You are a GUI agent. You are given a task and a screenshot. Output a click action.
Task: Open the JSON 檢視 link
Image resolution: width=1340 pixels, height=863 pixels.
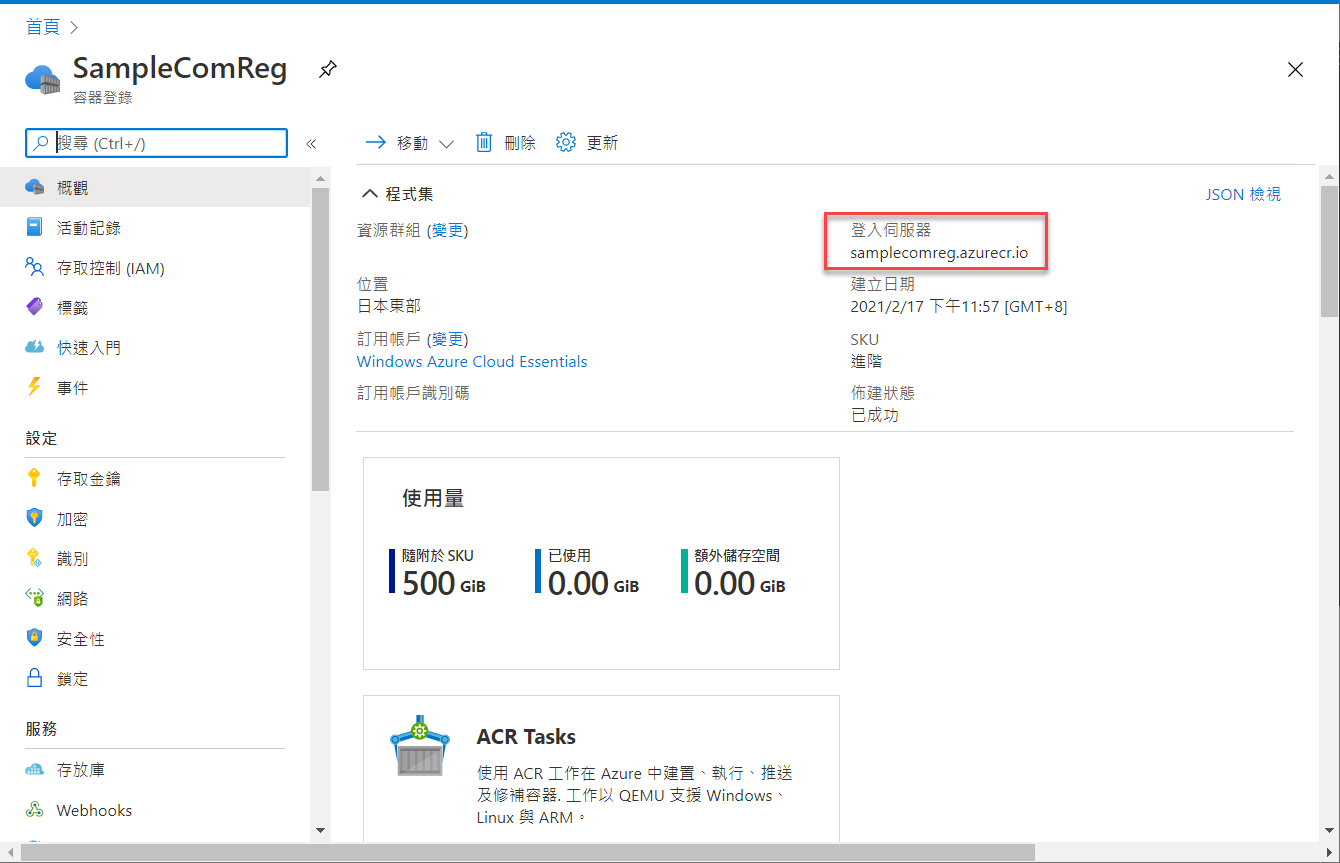click(1243, 194)
